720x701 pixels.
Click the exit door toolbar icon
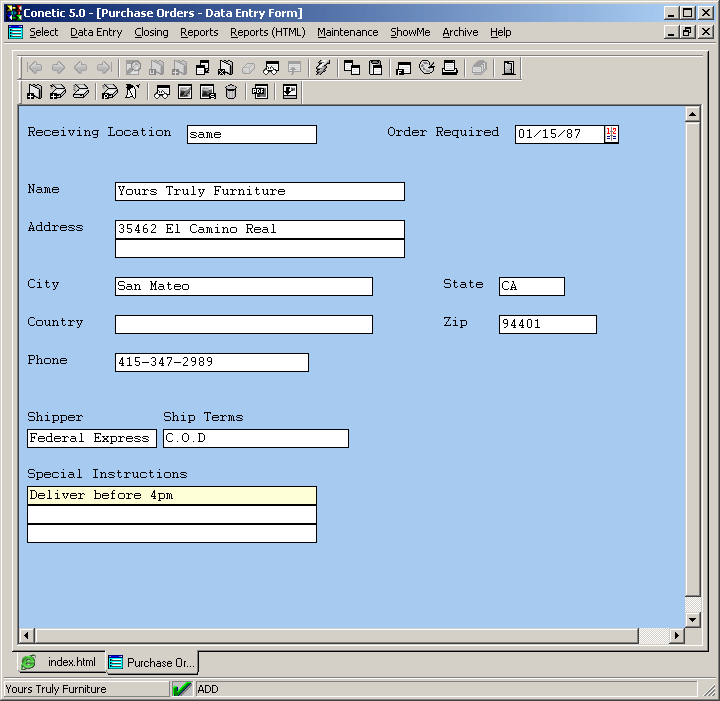click(x=509, y=68)
